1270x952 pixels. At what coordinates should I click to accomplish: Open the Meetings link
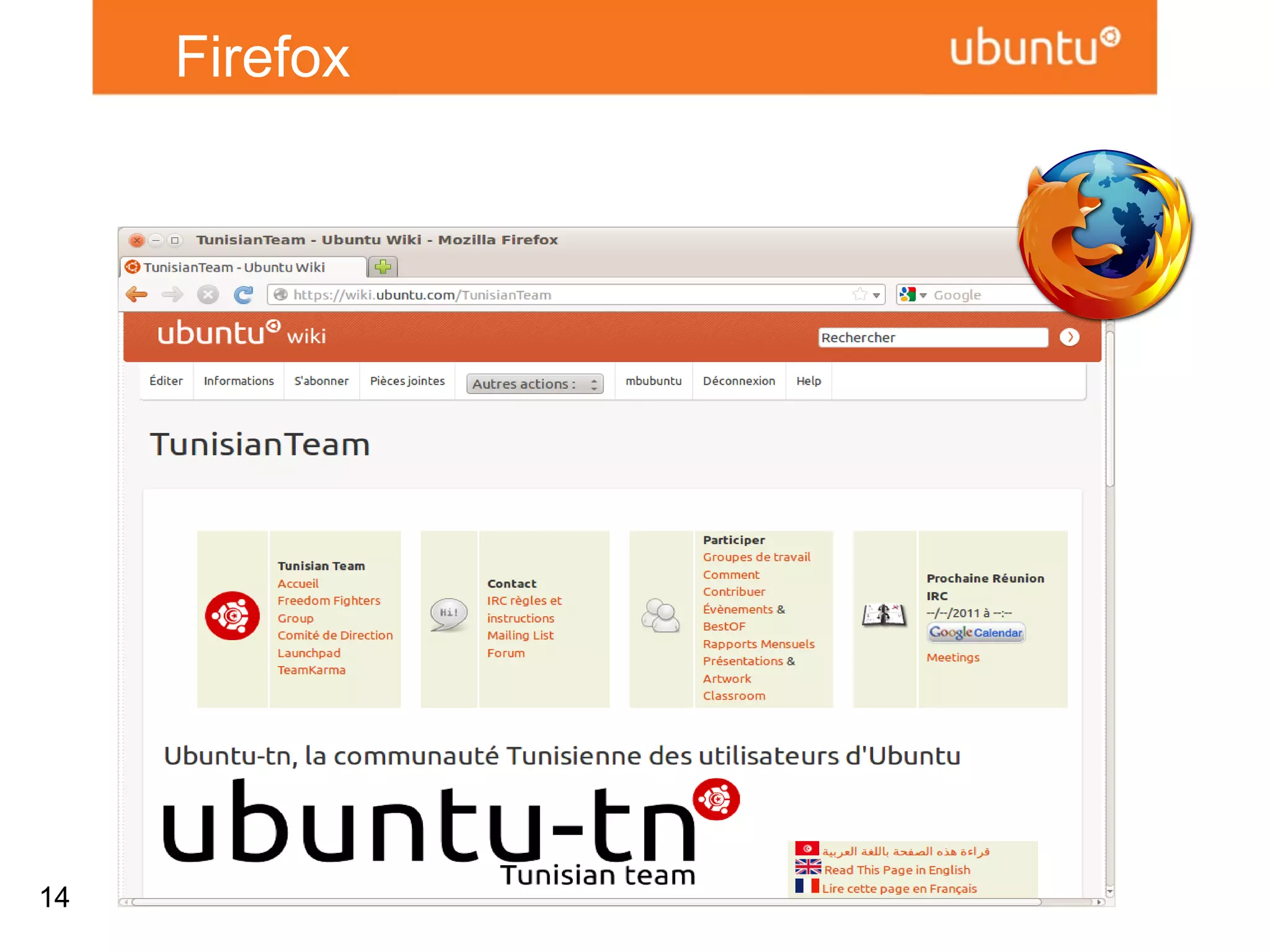coord(953,657)
